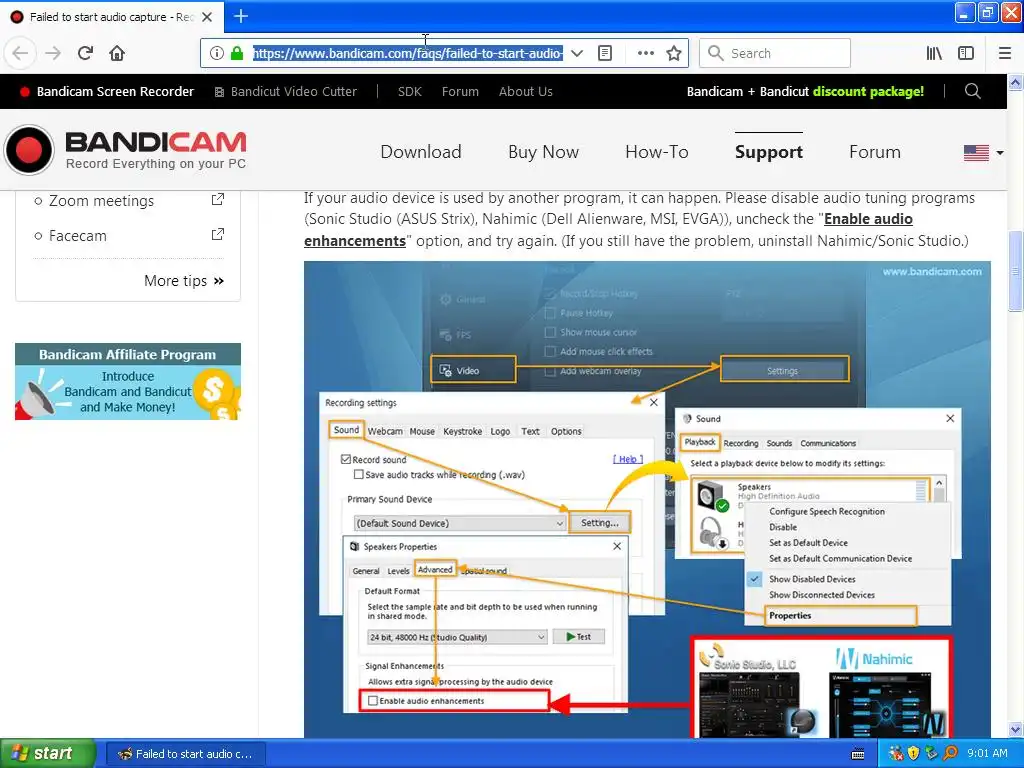The height and width of the screenshot is (768, 1024).
Task: Reload the current Bandicam page
Action: pos(85,54)
